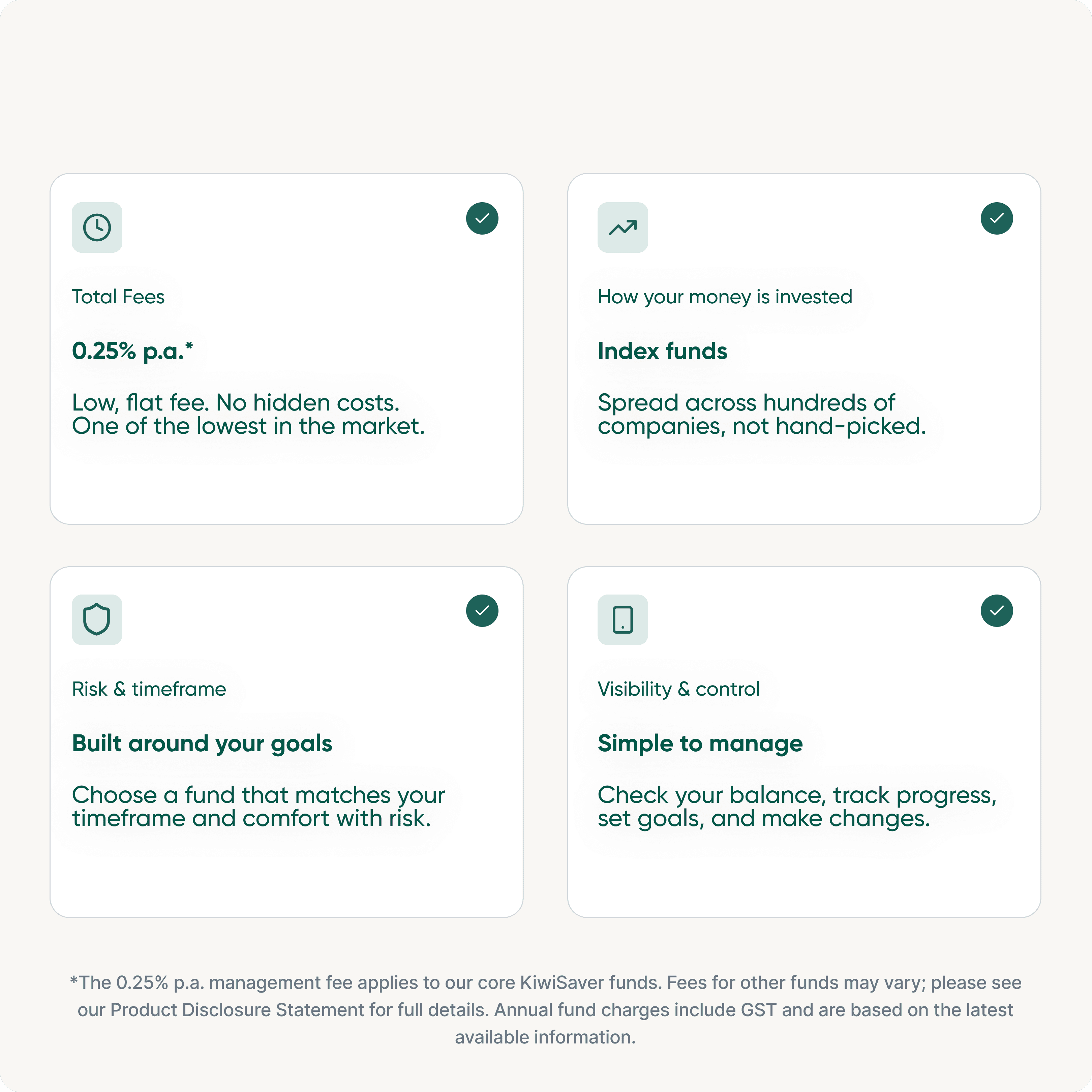Click the shield icon on Risk & timeframe card

pos(97,619)
